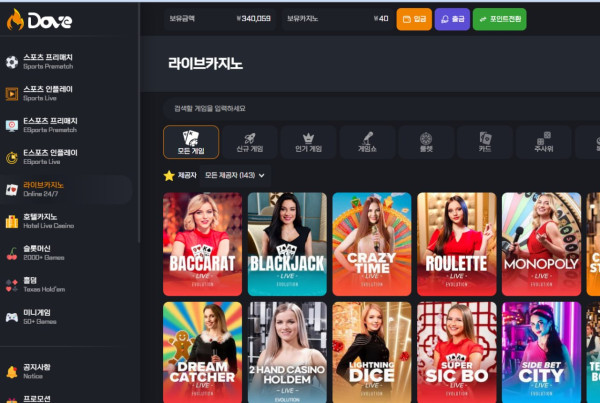
Task: Select the 슬롯머신 cherry icon
Action: click(x=12, y=253)
